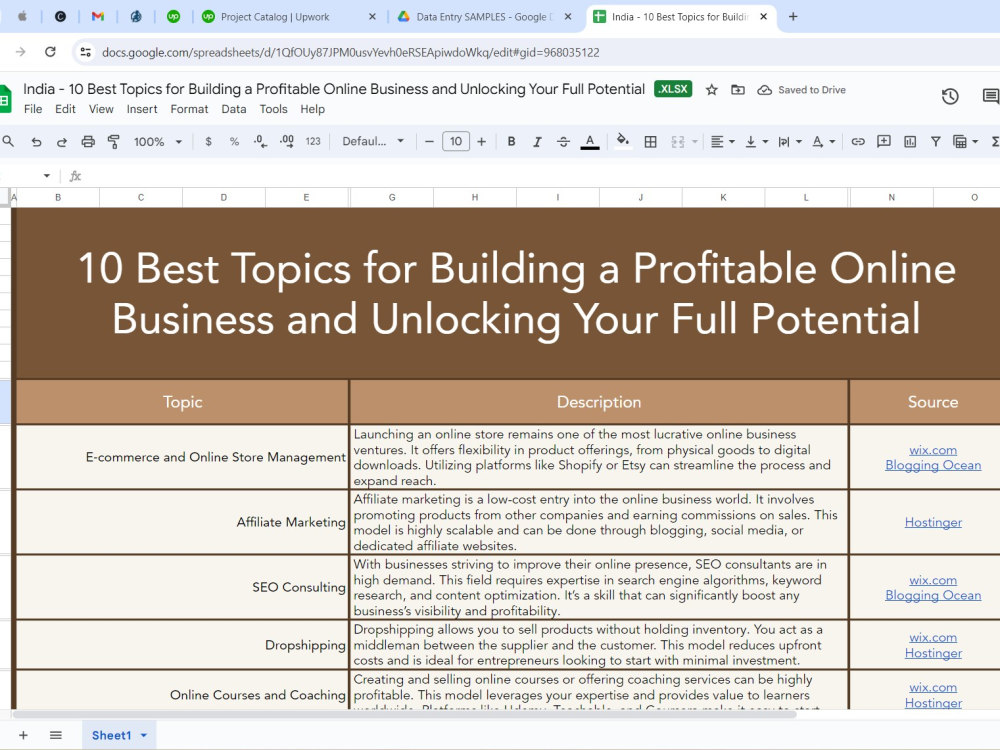This screenshot has width=1000, height=750.
Task: Open Blogging Ocean link in SEO Consulting row
Action: tap(933, 595)
